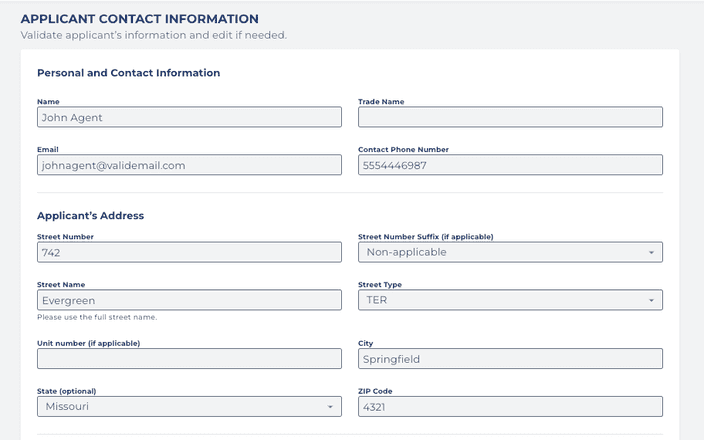The image size is (704, 440).
Task: Focus the Unit number input field
Action: pyautogui.click(x=189, y=359)
